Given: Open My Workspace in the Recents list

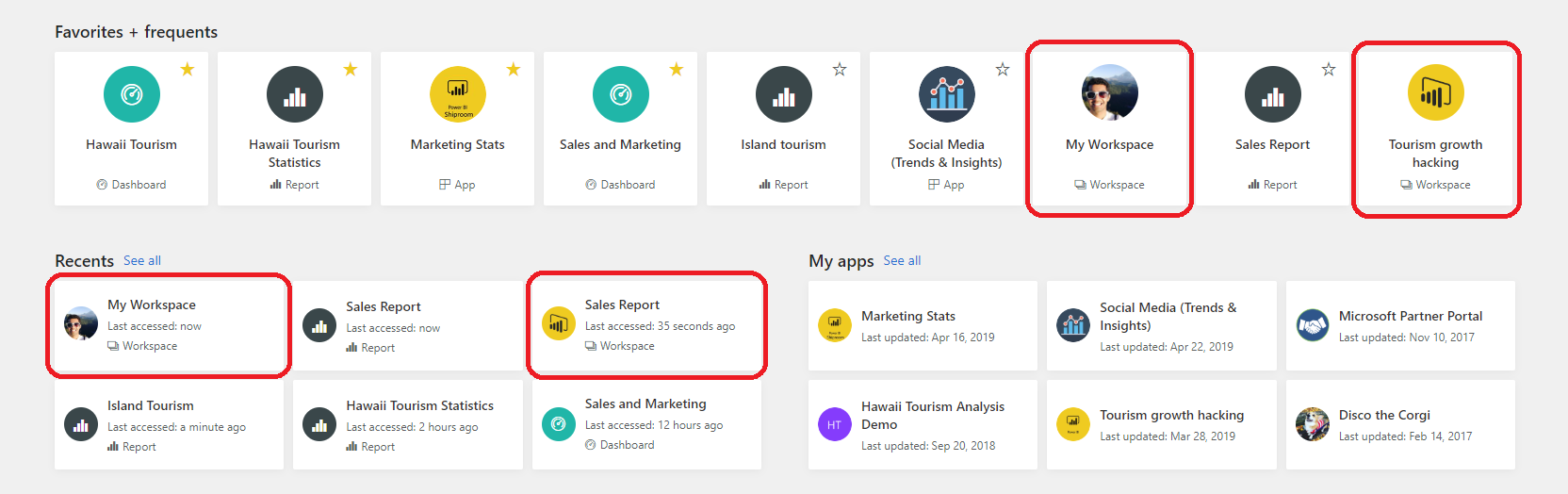Looking at the screenshot, I should point(169,325).
